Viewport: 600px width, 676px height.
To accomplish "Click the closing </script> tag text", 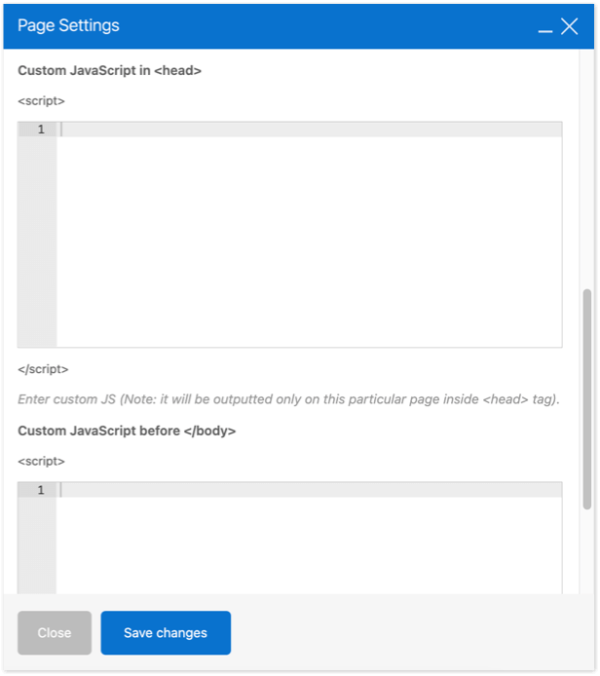I will pyautogui.click(x=43, y=369).
